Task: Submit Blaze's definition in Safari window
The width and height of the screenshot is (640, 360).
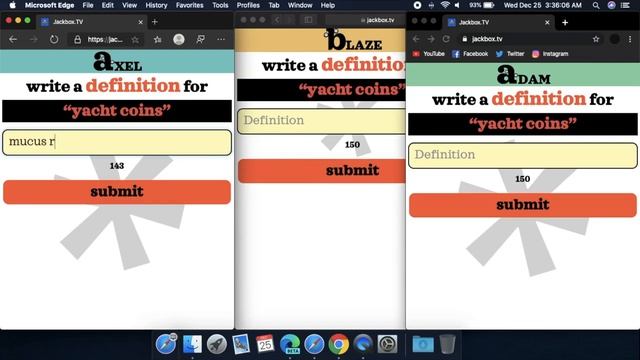Action: coord(322,171)
